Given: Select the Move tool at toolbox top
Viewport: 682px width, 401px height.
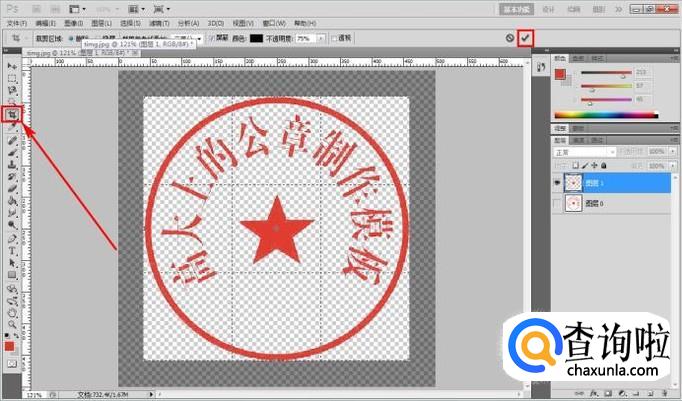Looking at the screenshot, I should click(x=12, y=65).
